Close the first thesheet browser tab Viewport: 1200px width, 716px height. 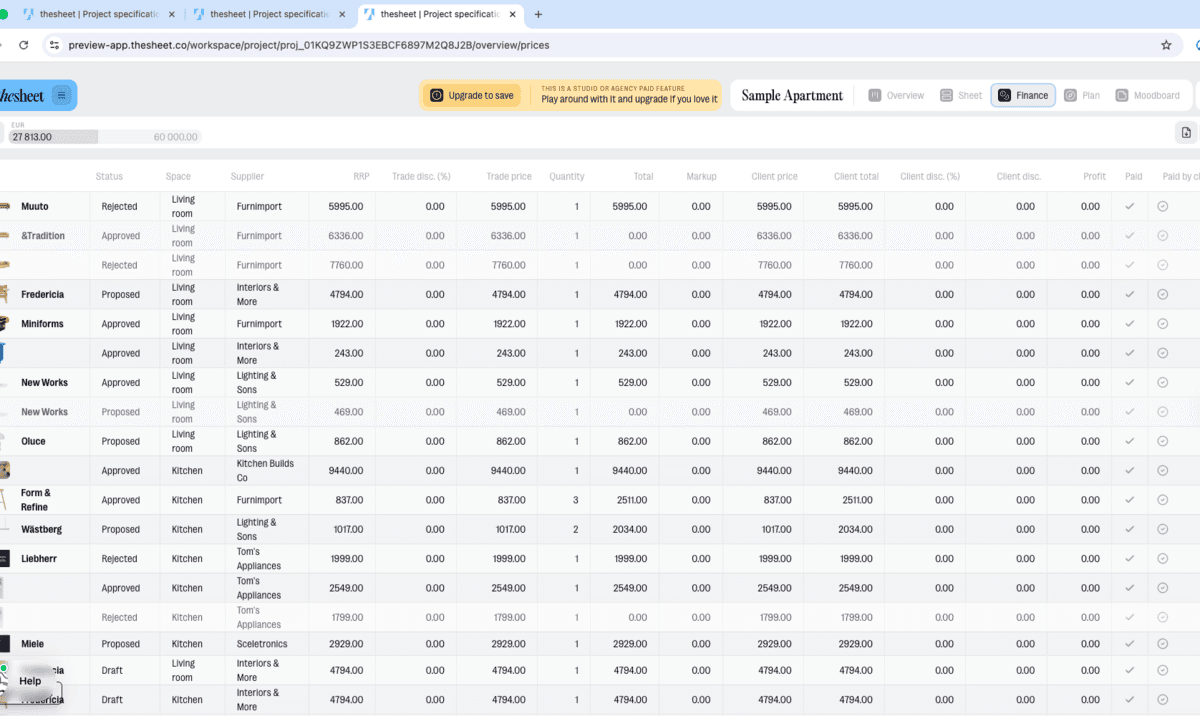(171, 14)
